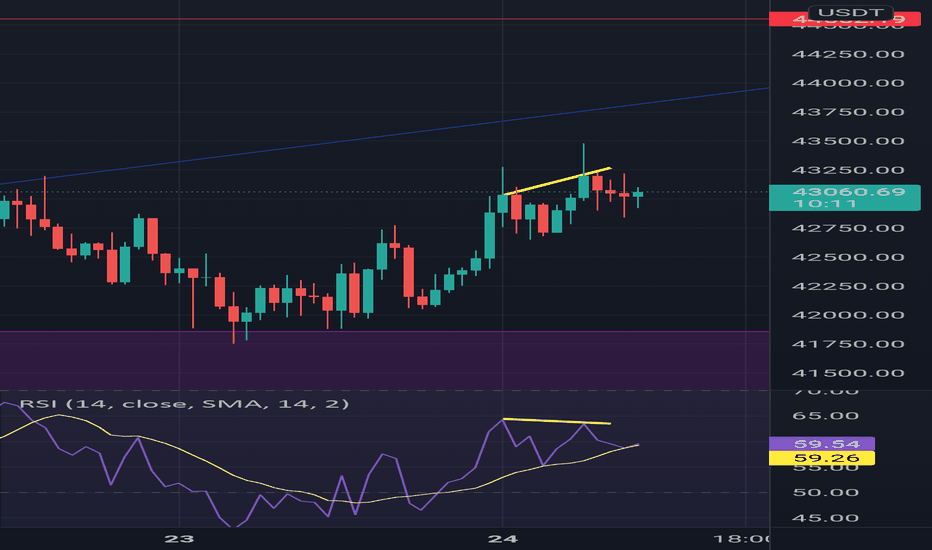Click the 44250.00 price axis label
This screenshot has width=932, height=550.
848,54
